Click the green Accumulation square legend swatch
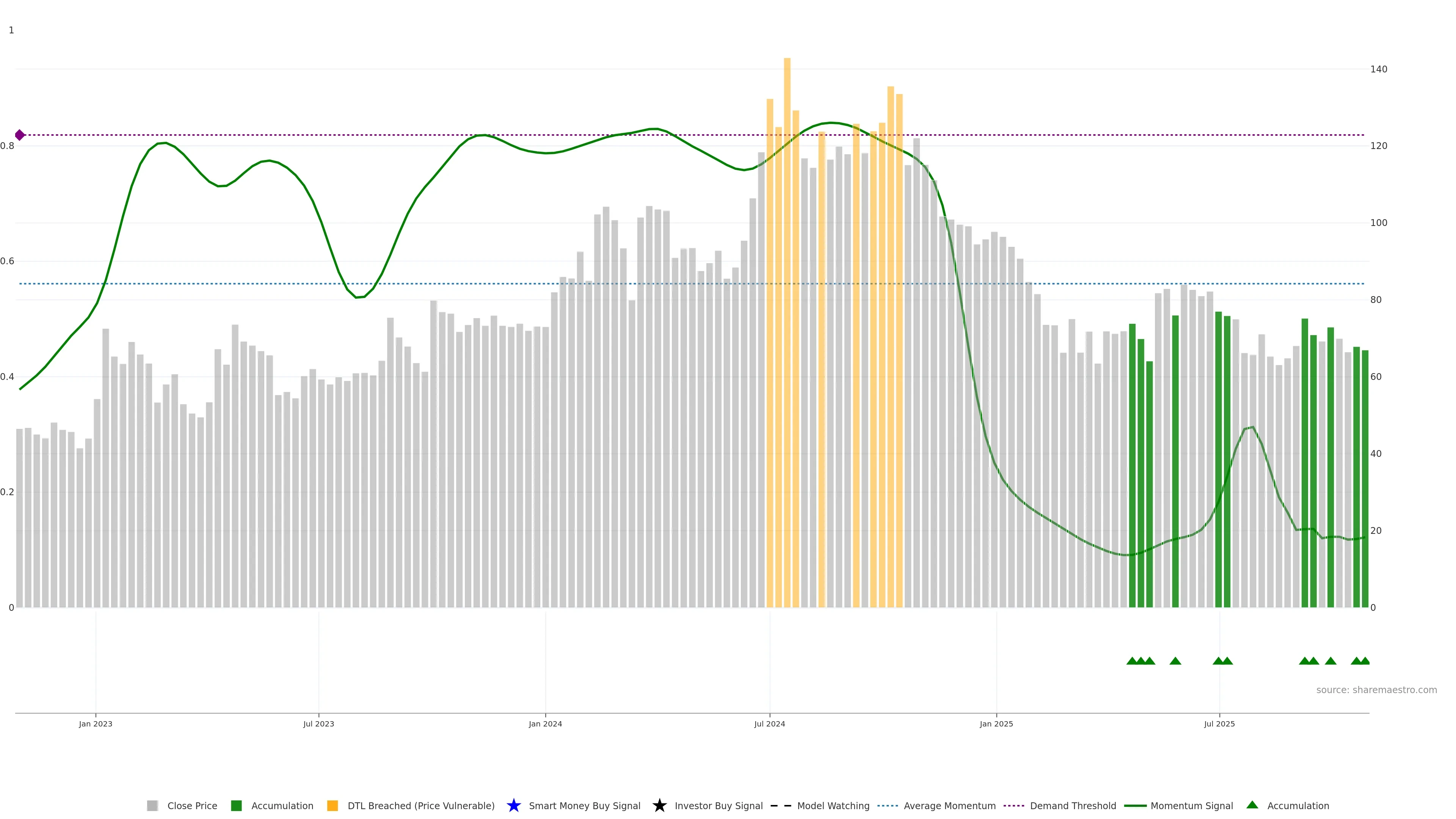This screenshot has height=819, width=1456. coord(236,805)
